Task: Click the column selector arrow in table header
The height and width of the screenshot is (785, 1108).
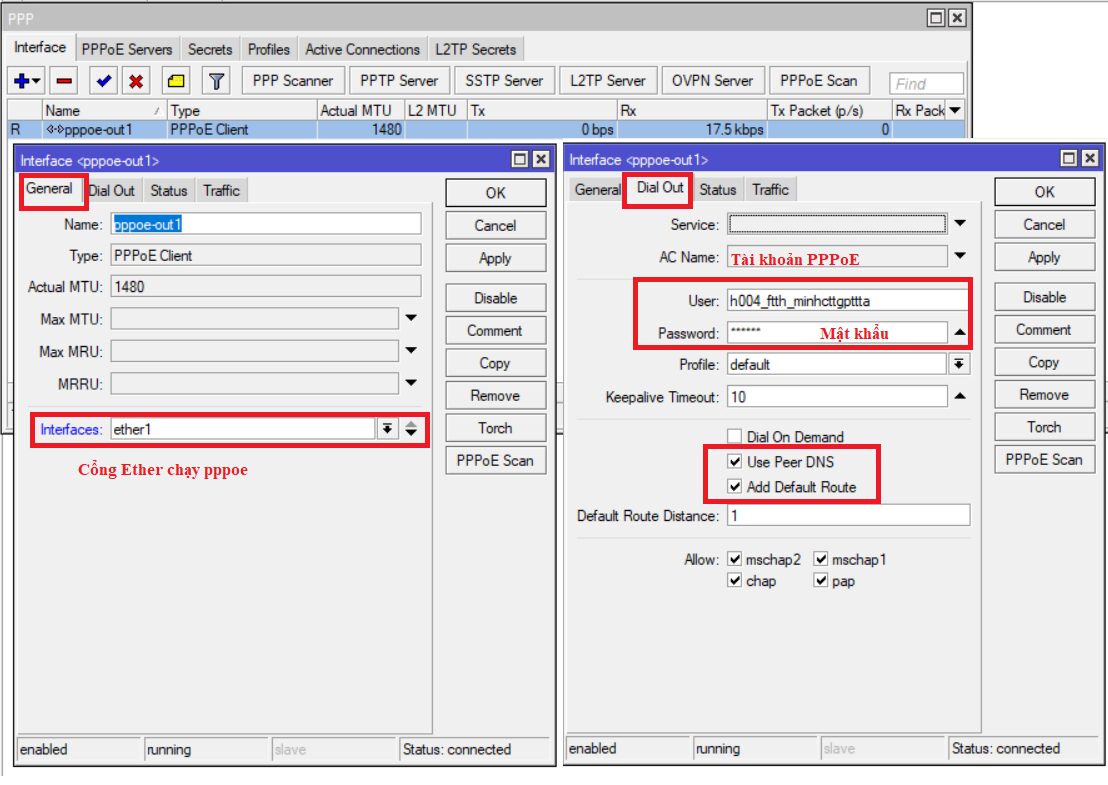Action: [954, 110]
